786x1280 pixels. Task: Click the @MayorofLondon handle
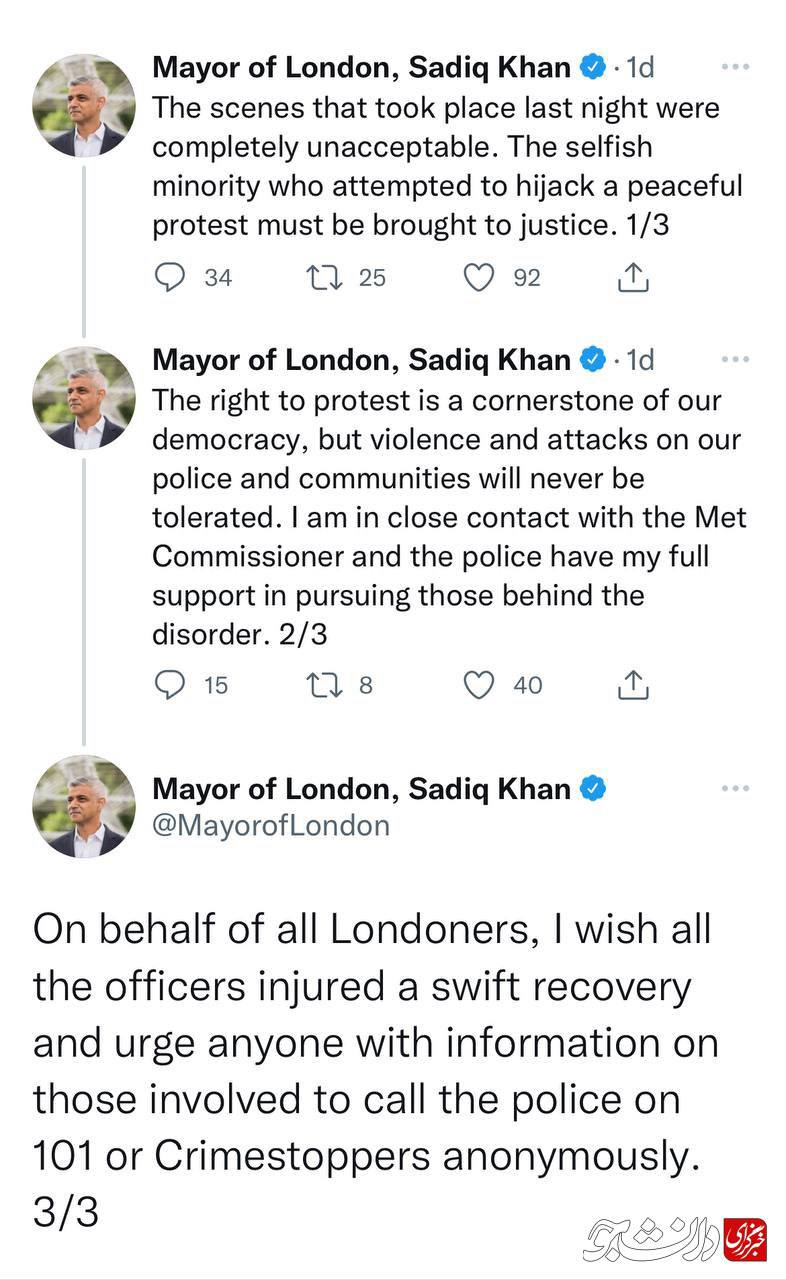pyautogui.click(x=271, y=825)
